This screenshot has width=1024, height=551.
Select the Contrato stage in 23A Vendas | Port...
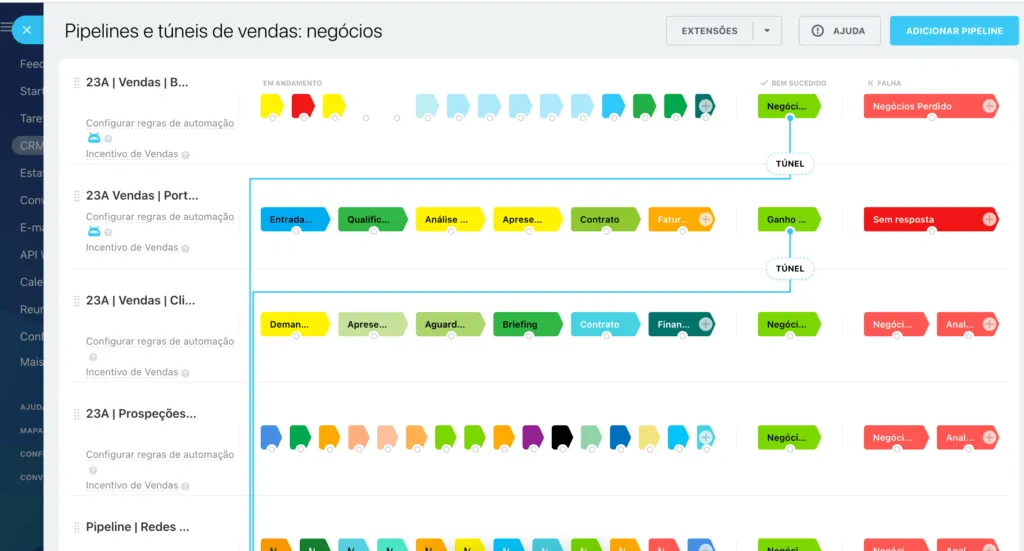(605, 219)
